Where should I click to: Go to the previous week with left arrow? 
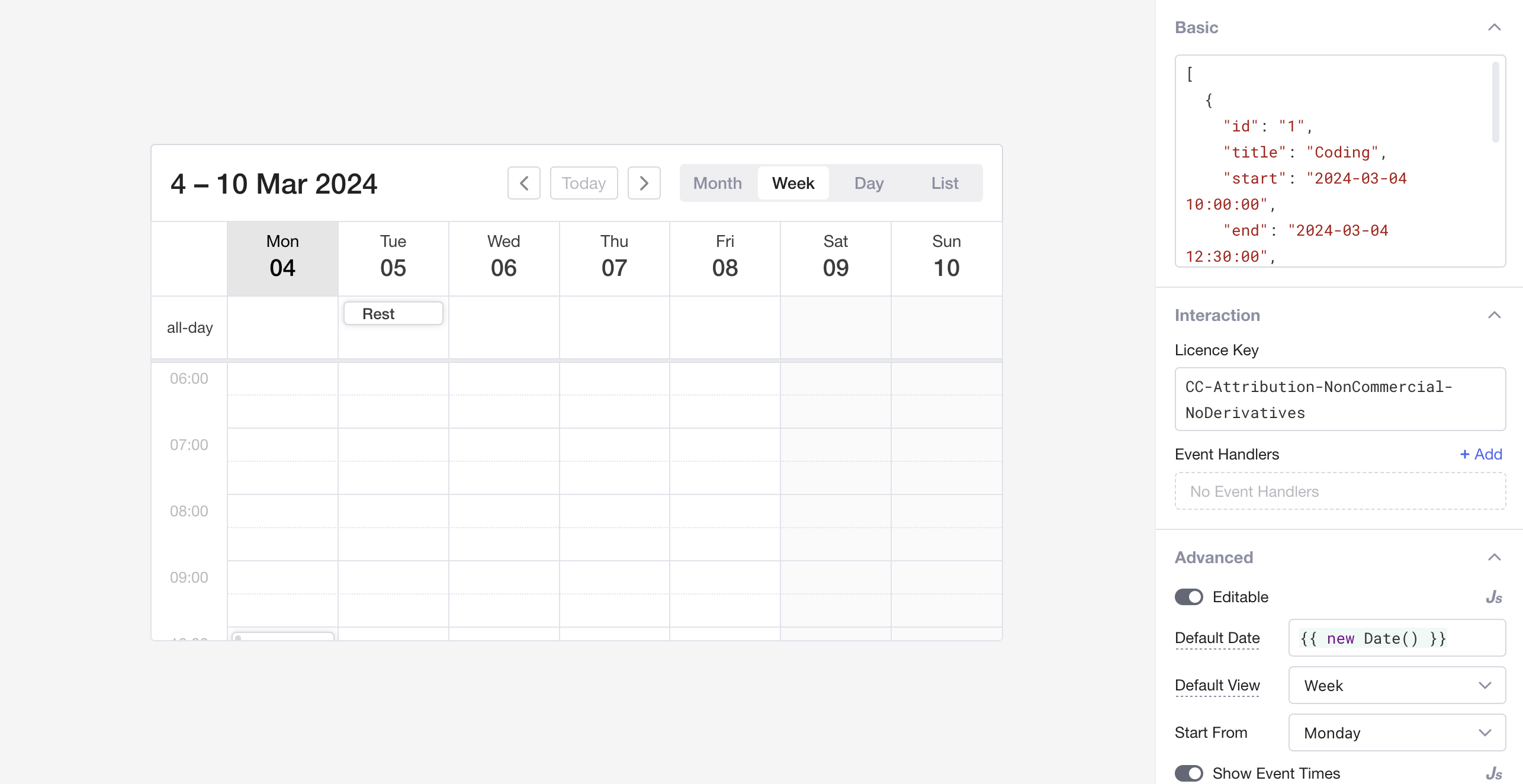[x=523, y=183]
